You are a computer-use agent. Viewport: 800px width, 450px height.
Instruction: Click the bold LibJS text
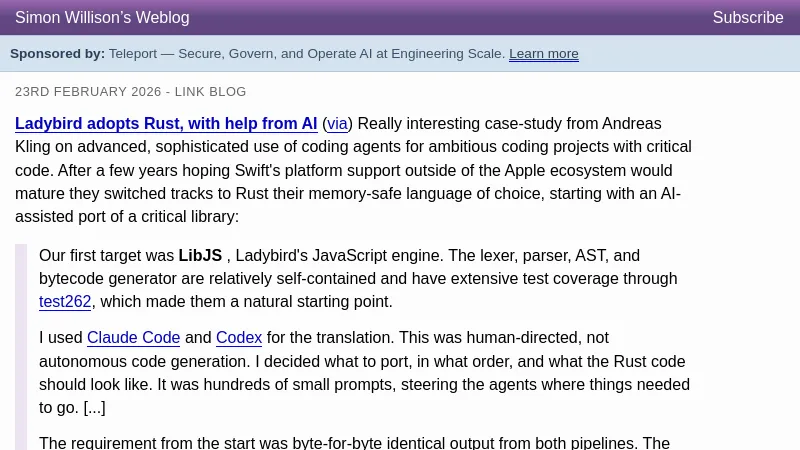click(x=200, y=256)
